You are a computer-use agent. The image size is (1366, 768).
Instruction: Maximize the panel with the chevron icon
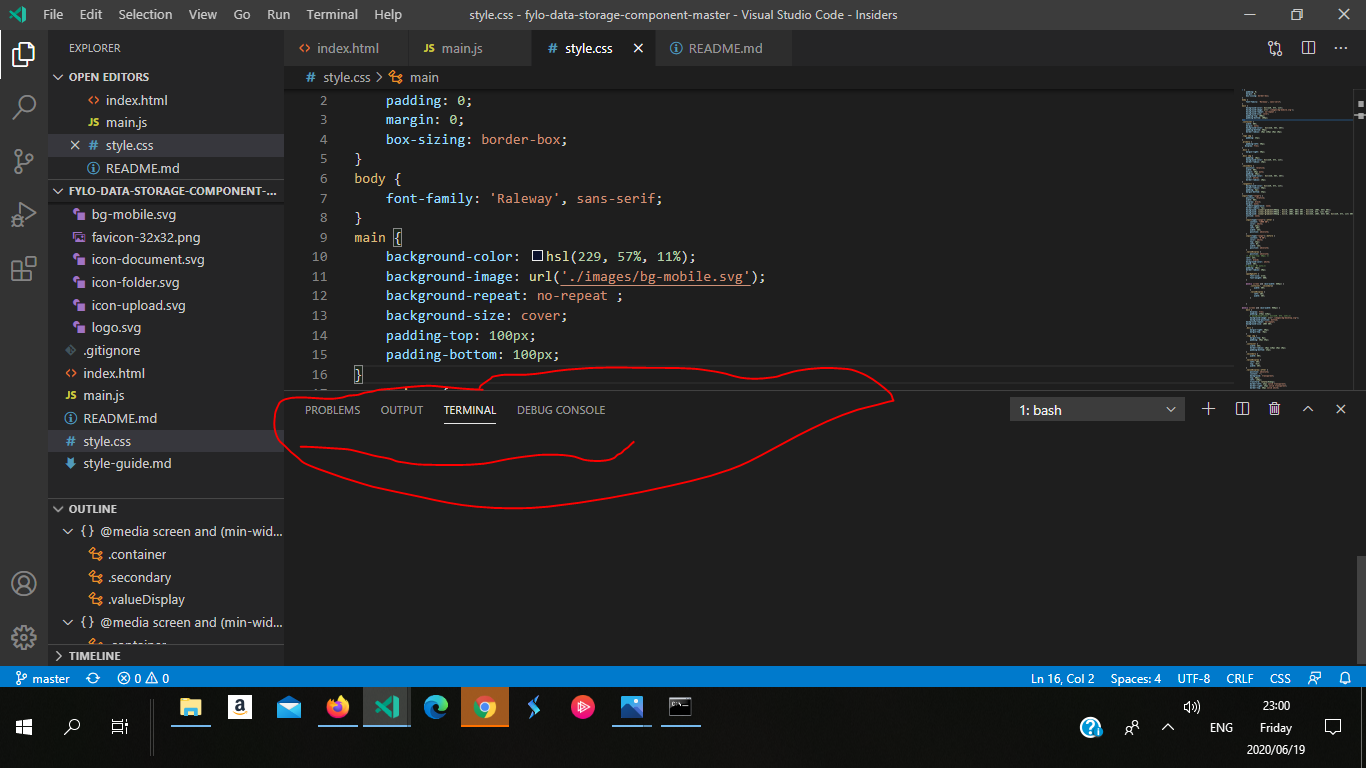[1308, 409]
